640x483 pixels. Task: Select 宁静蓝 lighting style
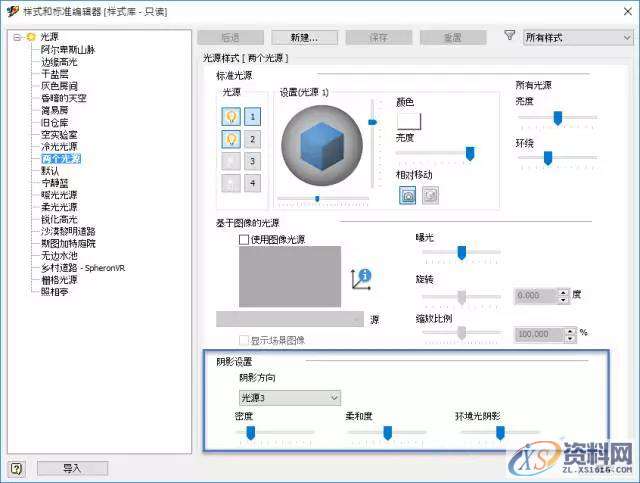point(55,183)
